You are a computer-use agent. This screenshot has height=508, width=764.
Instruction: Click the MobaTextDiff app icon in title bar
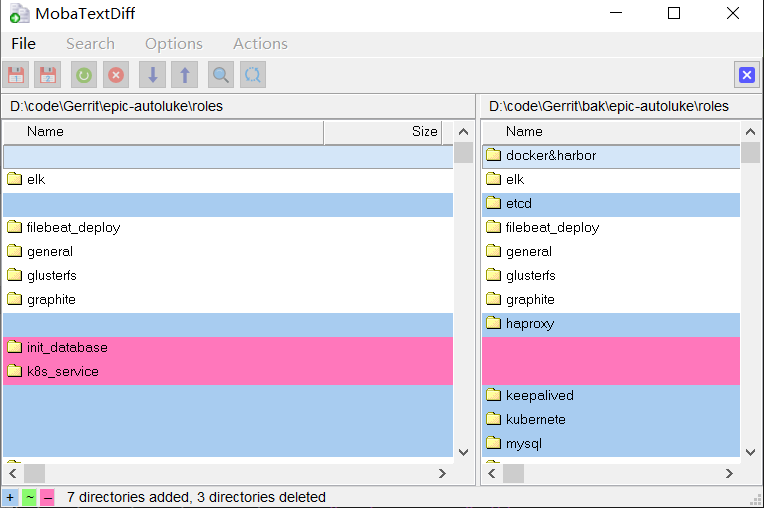click(x=19, y=14)
